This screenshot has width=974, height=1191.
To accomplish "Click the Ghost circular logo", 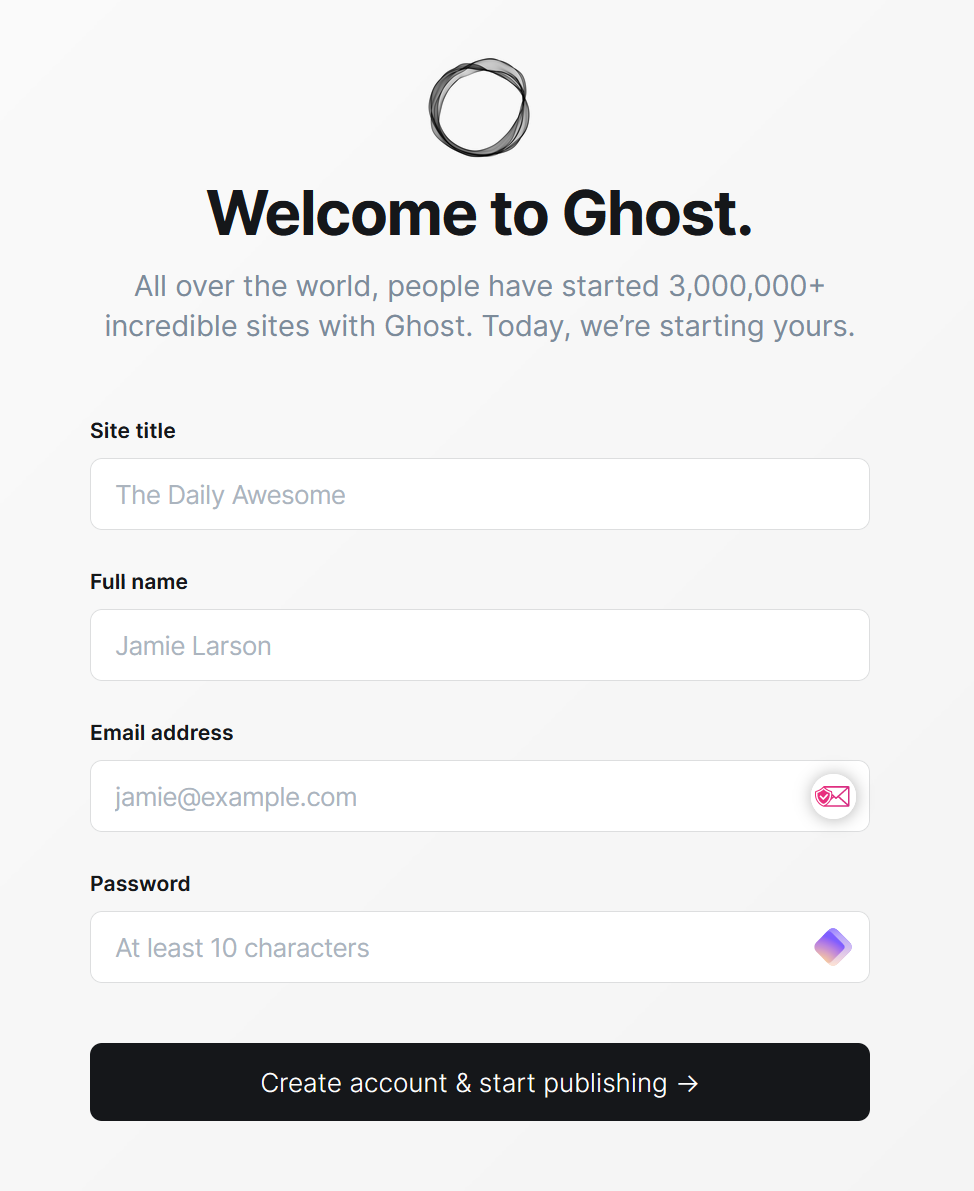I will click(479, 107).
